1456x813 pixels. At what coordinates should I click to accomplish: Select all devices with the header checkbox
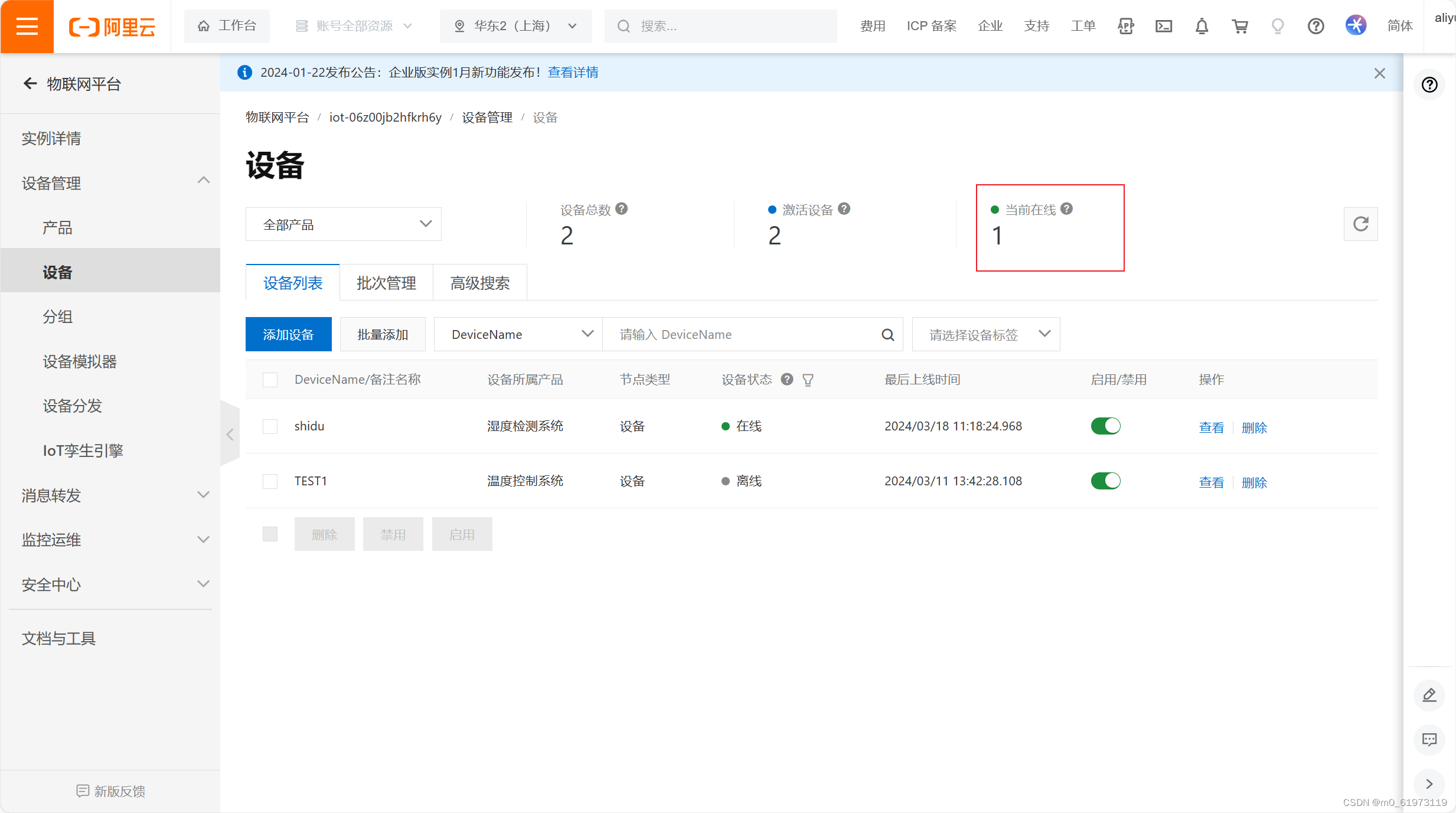click(270, 380)
